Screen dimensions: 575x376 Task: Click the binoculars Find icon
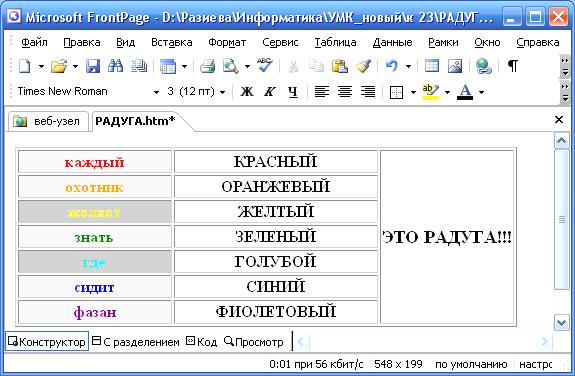click(116, 66)
